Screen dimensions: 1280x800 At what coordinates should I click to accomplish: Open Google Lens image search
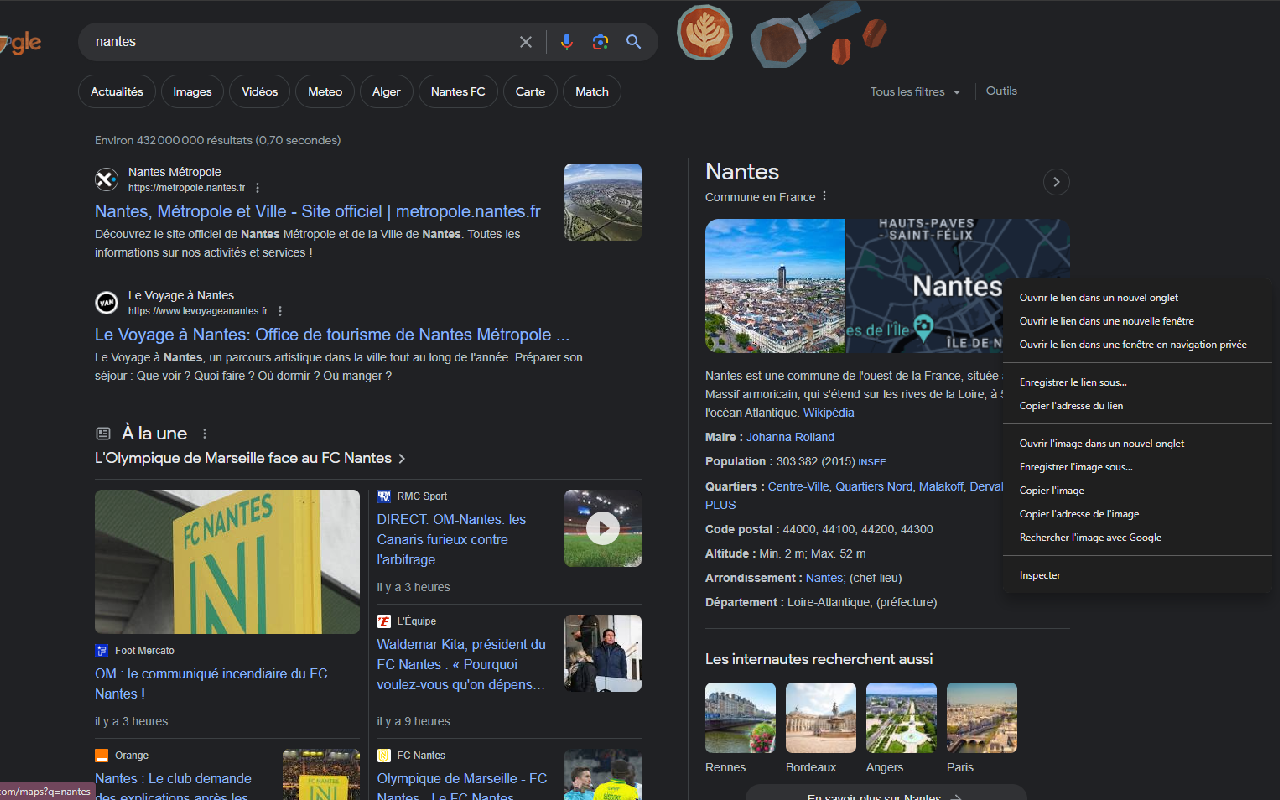600,42
